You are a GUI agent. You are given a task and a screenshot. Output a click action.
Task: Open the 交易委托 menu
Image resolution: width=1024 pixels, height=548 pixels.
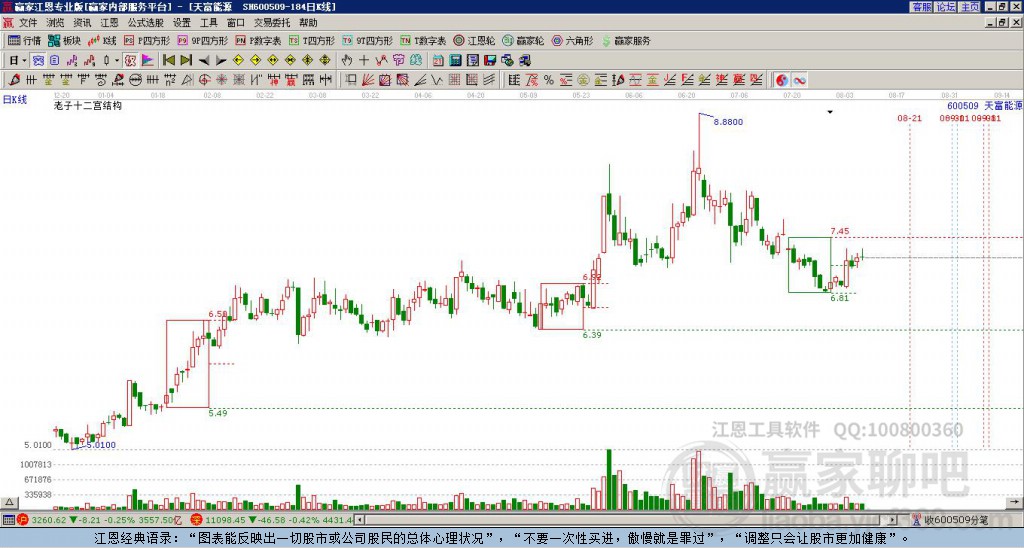(272, 23)
